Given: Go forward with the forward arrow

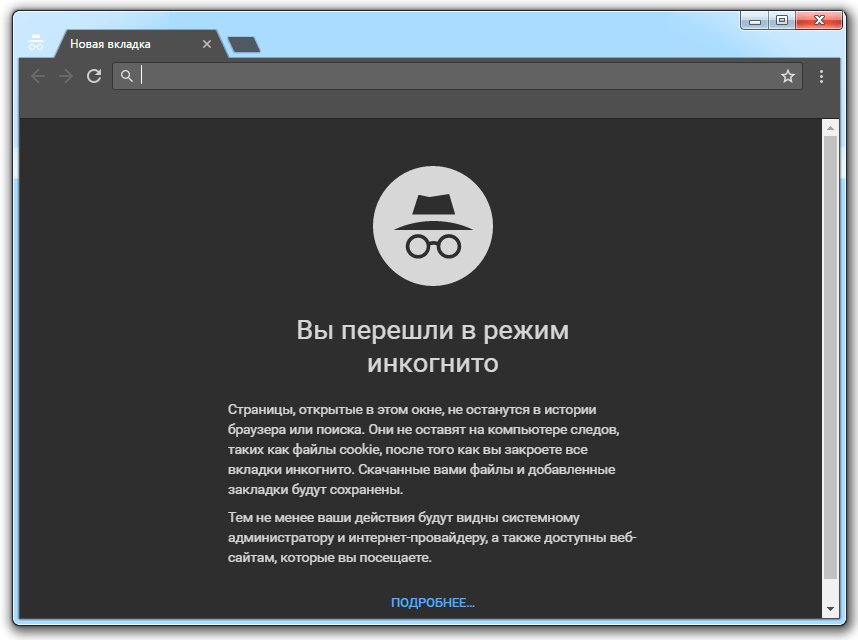Looking at the screenshot, I should tap(66, 76).
